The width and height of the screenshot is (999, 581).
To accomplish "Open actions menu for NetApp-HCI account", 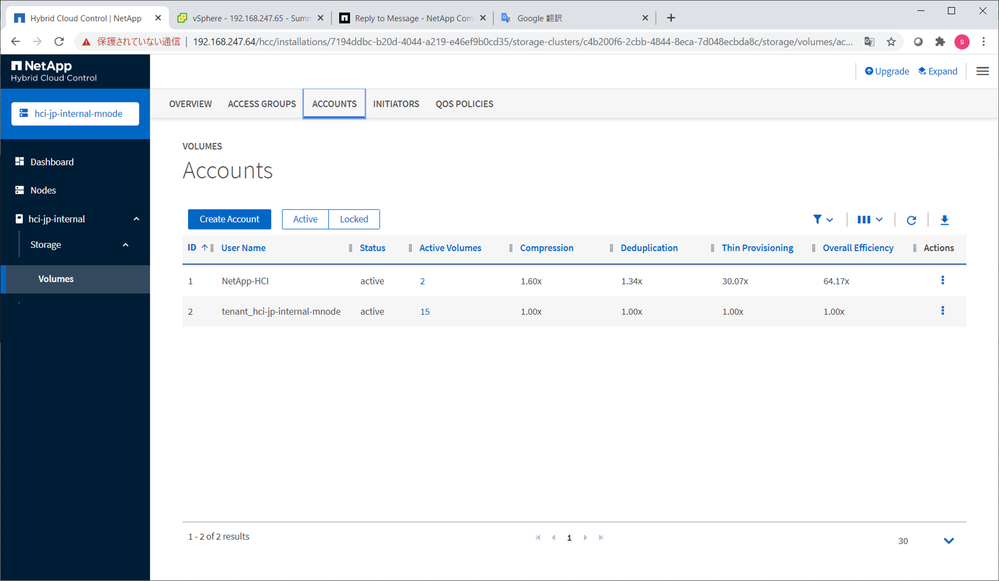I will tap(942, 281).
